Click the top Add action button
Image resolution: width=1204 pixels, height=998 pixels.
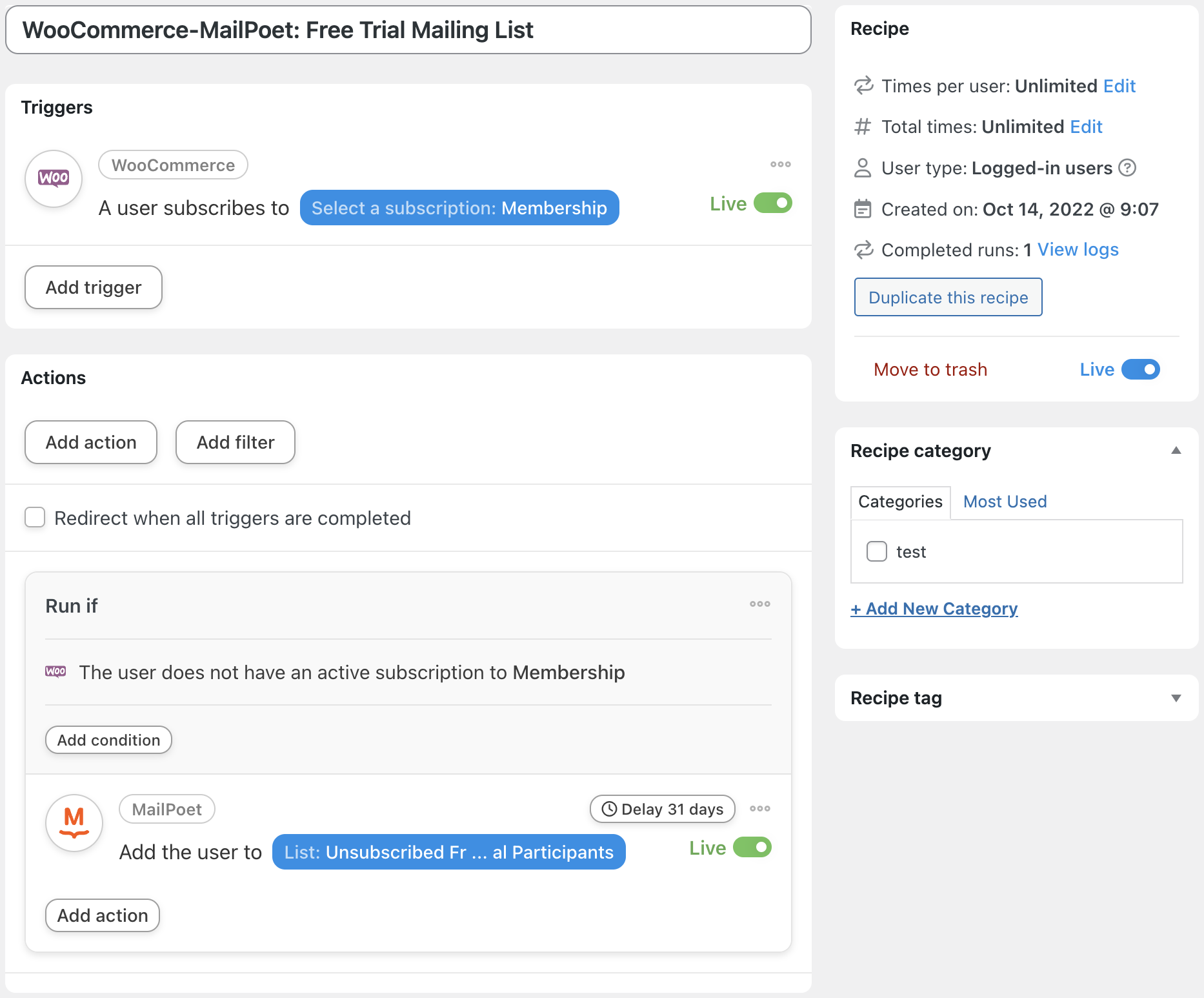click(91, 442)
